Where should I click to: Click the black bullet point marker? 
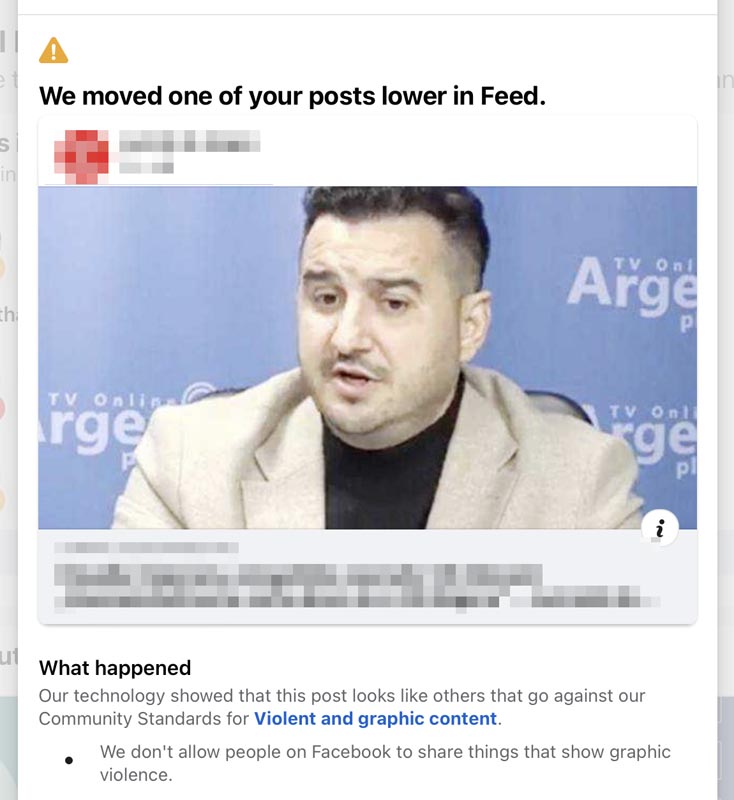[x=69, y=760]
